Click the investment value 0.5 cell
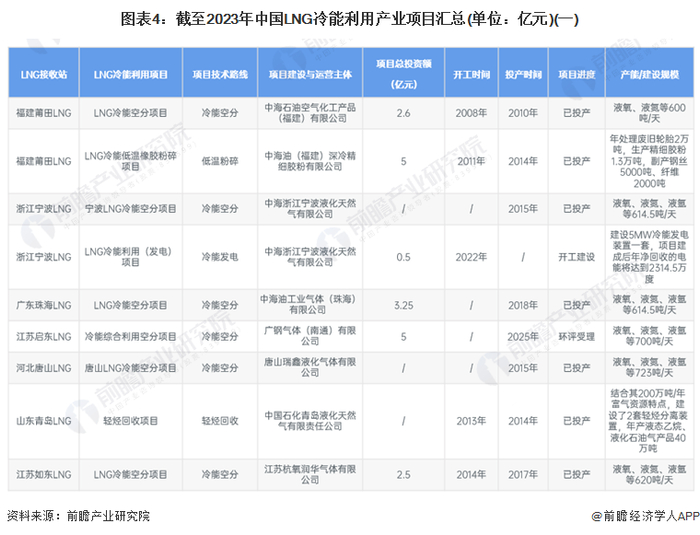 (x=404, y=257)
